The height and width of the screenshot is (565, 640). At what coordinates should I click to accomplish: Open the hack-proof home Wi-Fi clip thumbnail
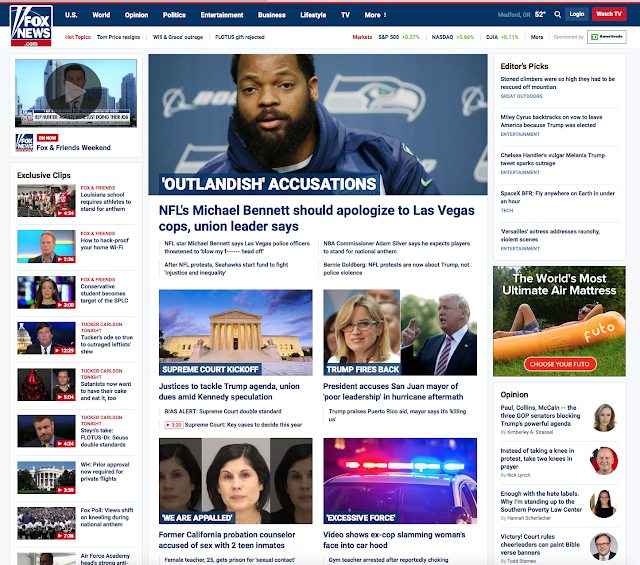46,247
